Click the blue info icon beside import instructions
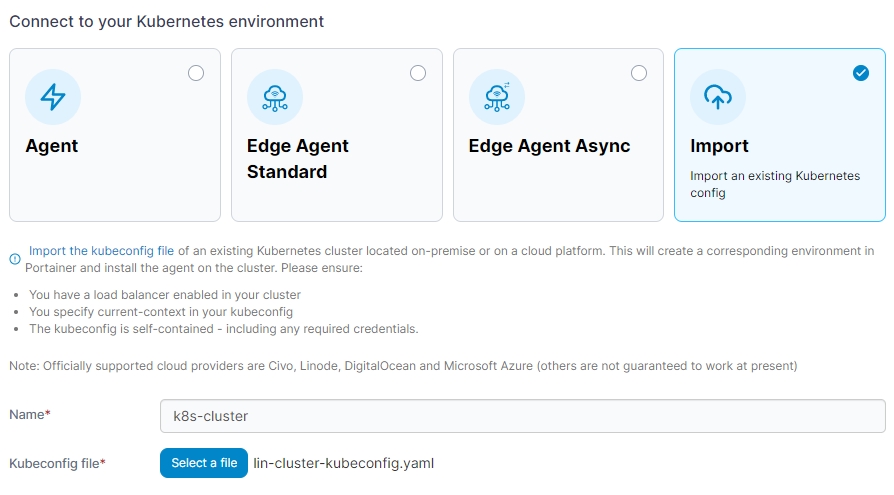 (15, 259)
